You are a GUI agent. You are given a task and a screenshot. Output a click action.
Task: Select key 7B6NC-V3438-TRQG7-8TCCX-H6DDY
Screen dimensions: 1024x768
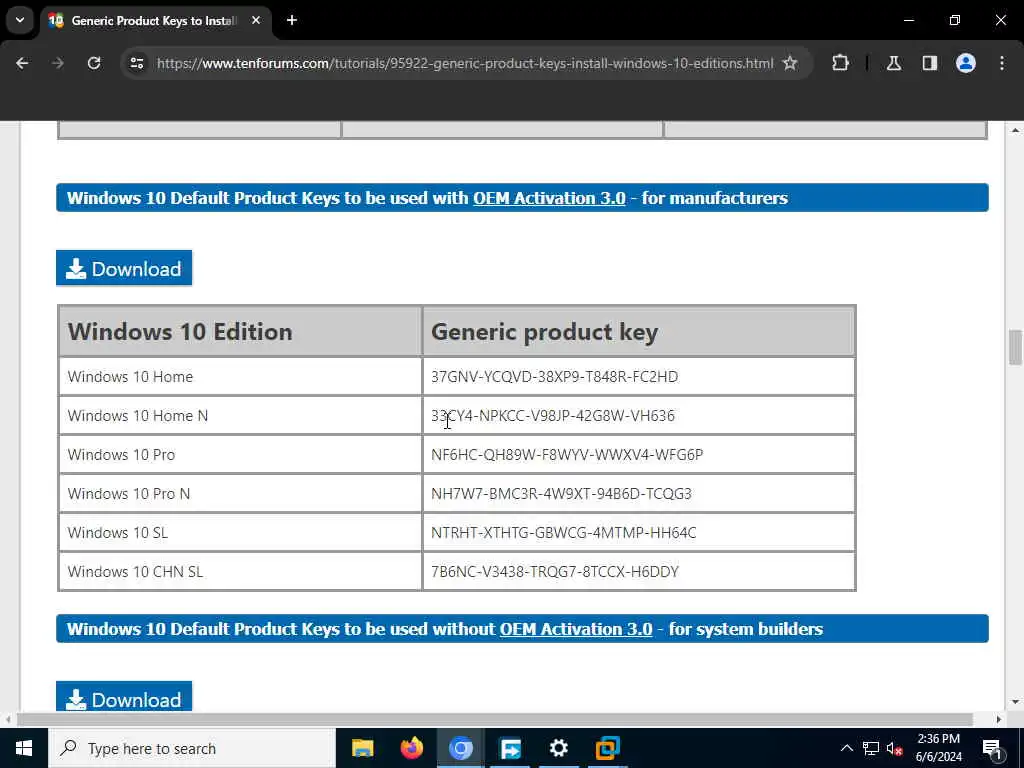554,571
